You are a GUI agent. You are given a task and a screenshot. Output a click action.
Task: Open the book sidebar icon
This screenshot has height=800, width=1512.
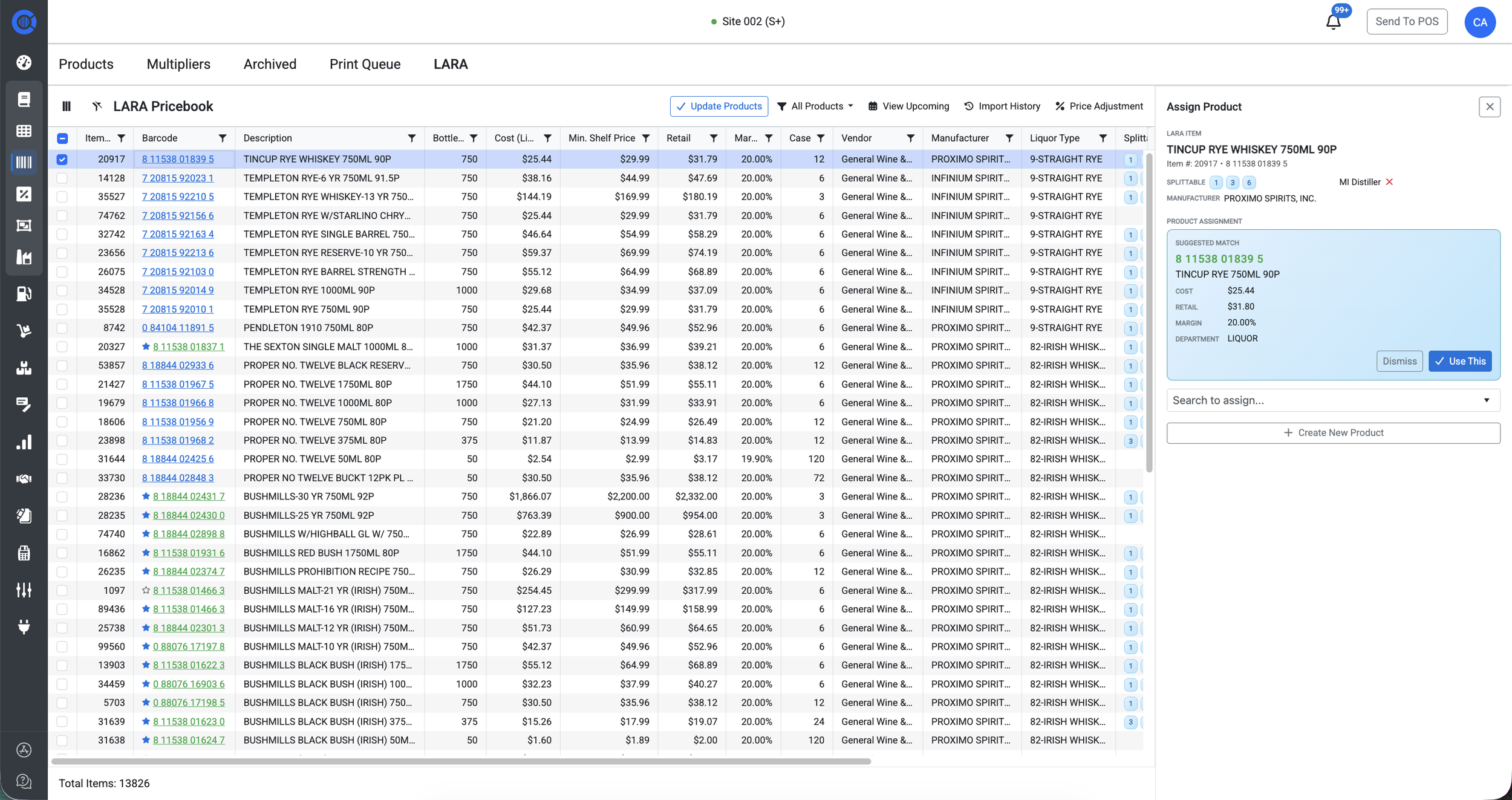tap(24, 99)
